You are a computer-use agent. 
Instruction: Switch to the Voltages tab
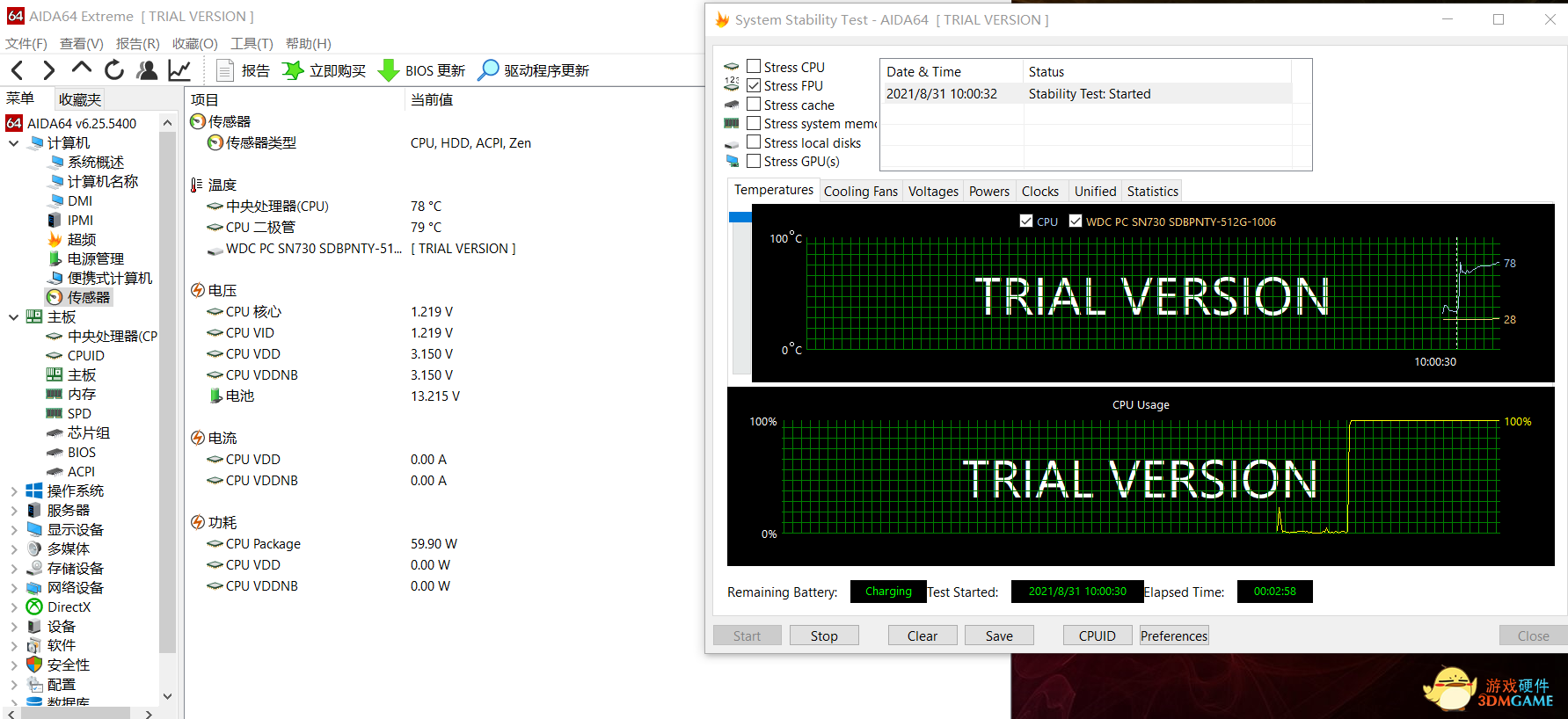[x=933, y=191]
